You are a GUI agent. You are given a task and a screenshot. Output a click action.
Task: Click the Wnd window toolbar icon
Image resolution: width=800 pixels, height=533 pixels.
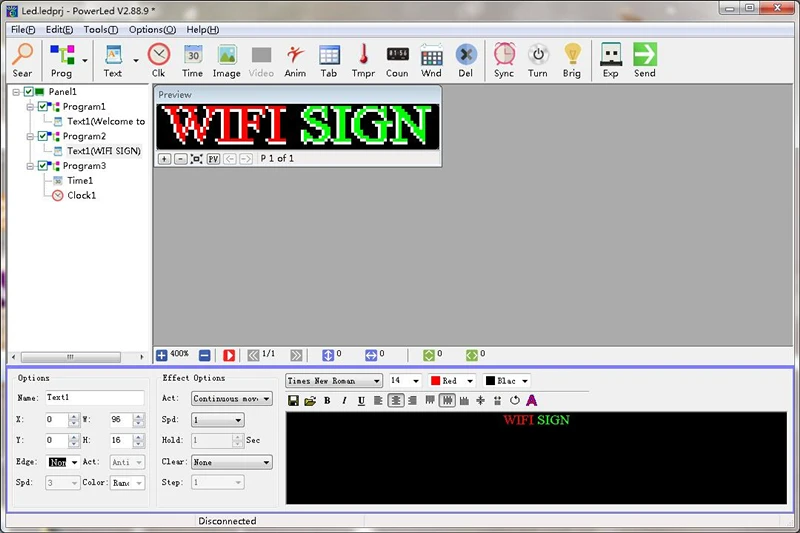tap(431, 60)
